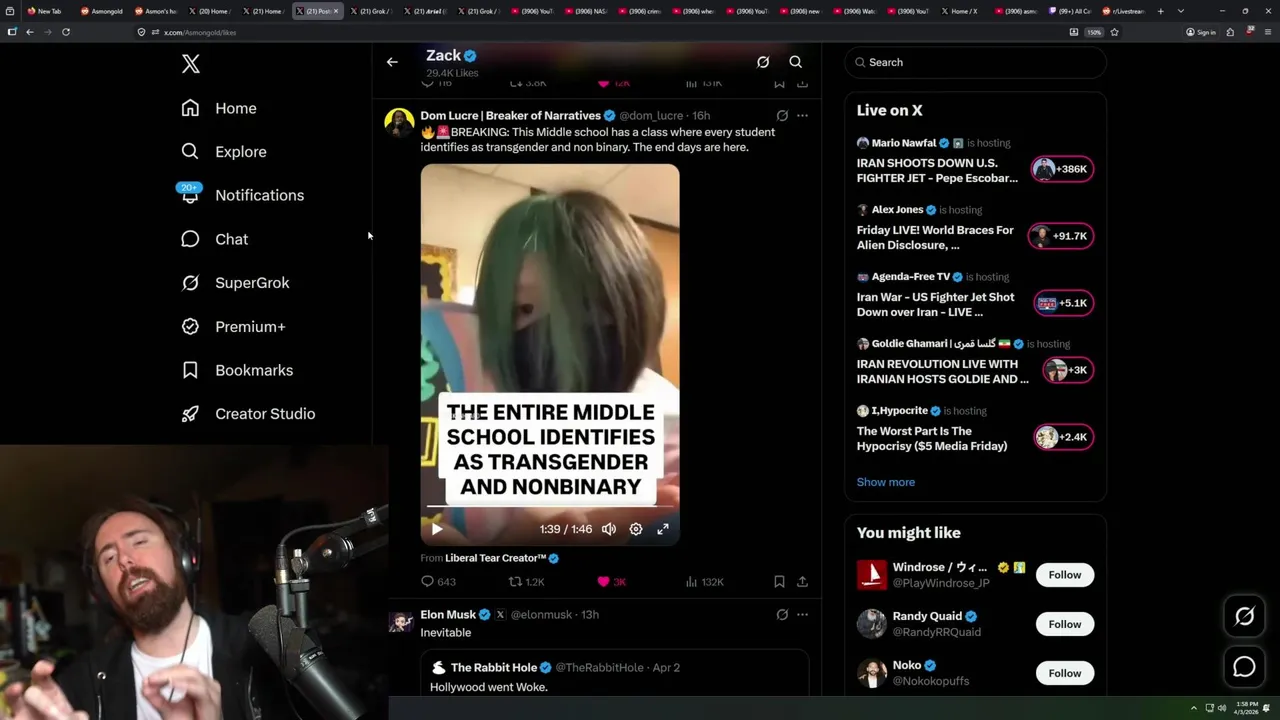Viewport: 1280px width, 720px height.
Task: Expand the video to fullscreen
Action: [663, 529]
